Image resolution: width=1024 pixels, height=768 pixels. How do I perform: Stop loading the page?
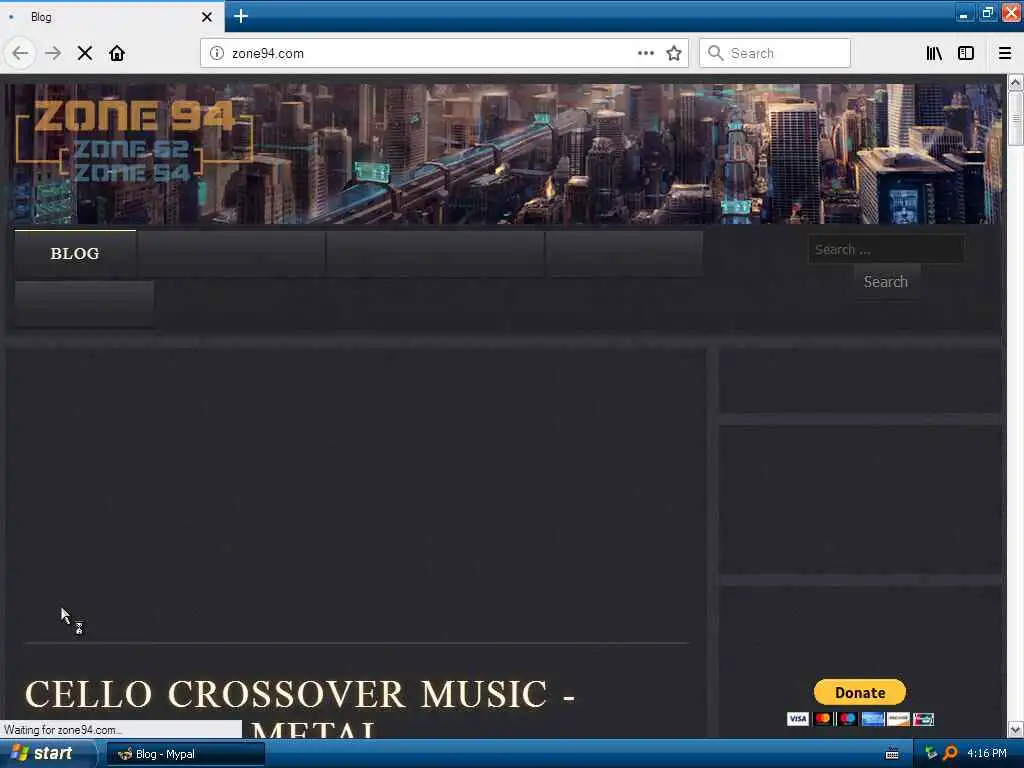click(x=85, y=53)
